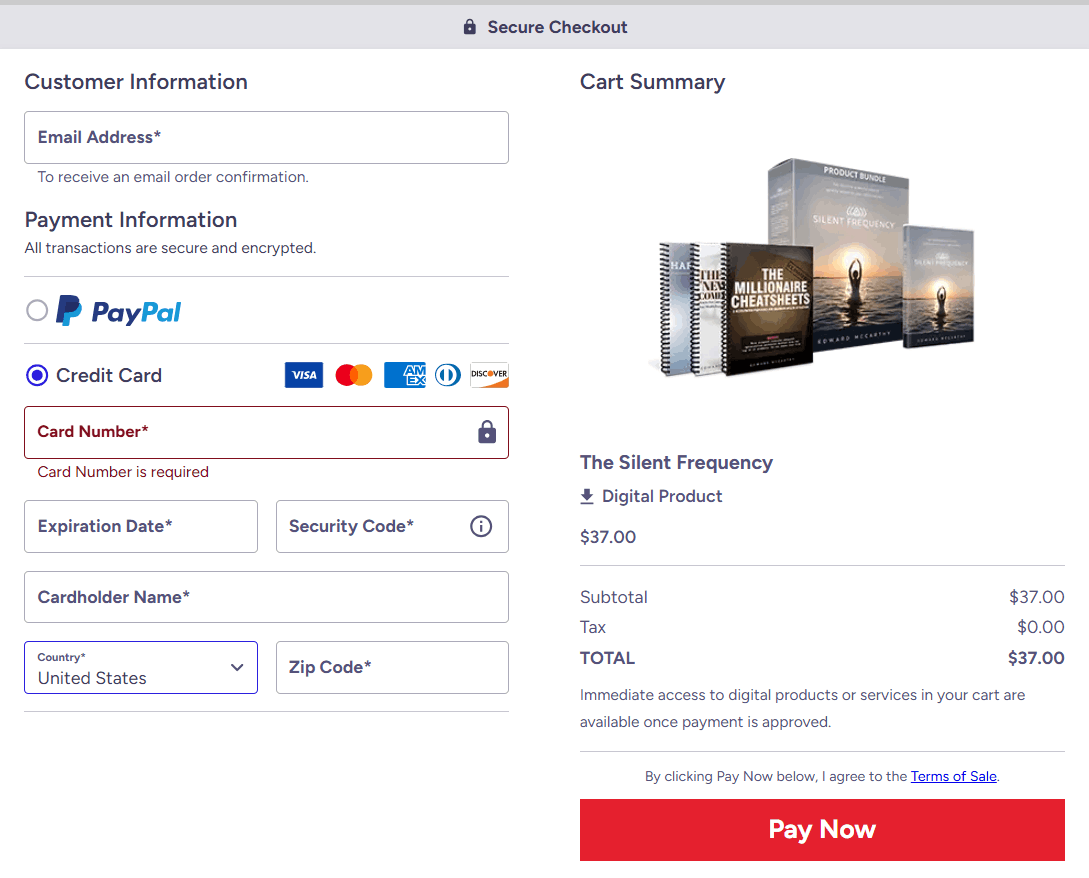Click the American Express icon
Image resolution: width=1089 pixels, height=878 pixels.
pos(404,375)
